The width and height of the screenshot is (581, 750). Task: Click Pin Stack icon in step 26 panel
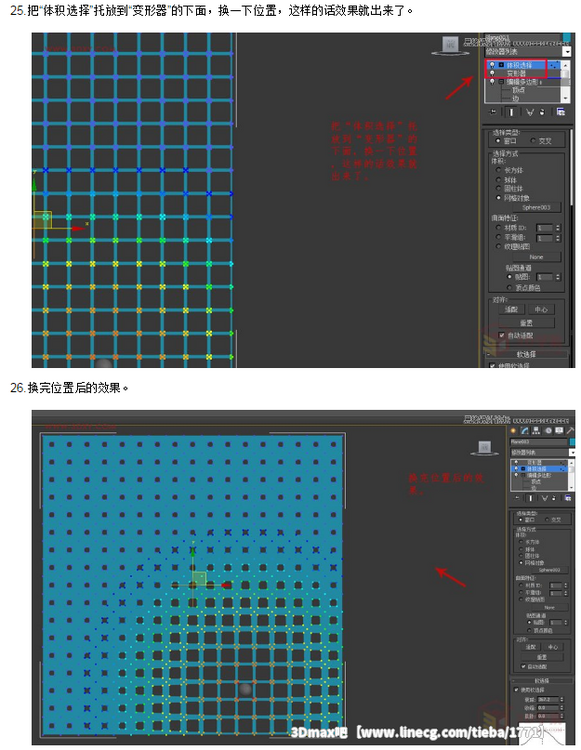click(x=517, y=498)
